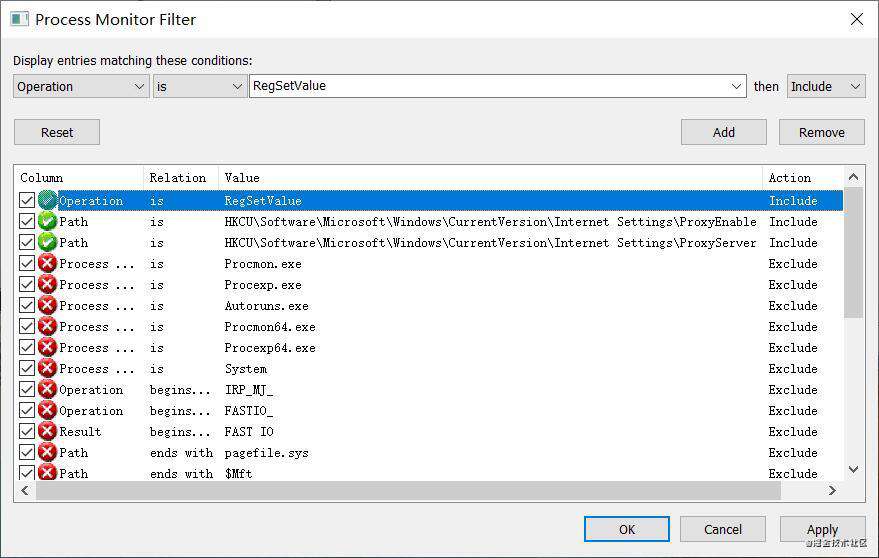Click Include action on ProxyEnable row
The image size is (879, 558).
tap(793, 222)
